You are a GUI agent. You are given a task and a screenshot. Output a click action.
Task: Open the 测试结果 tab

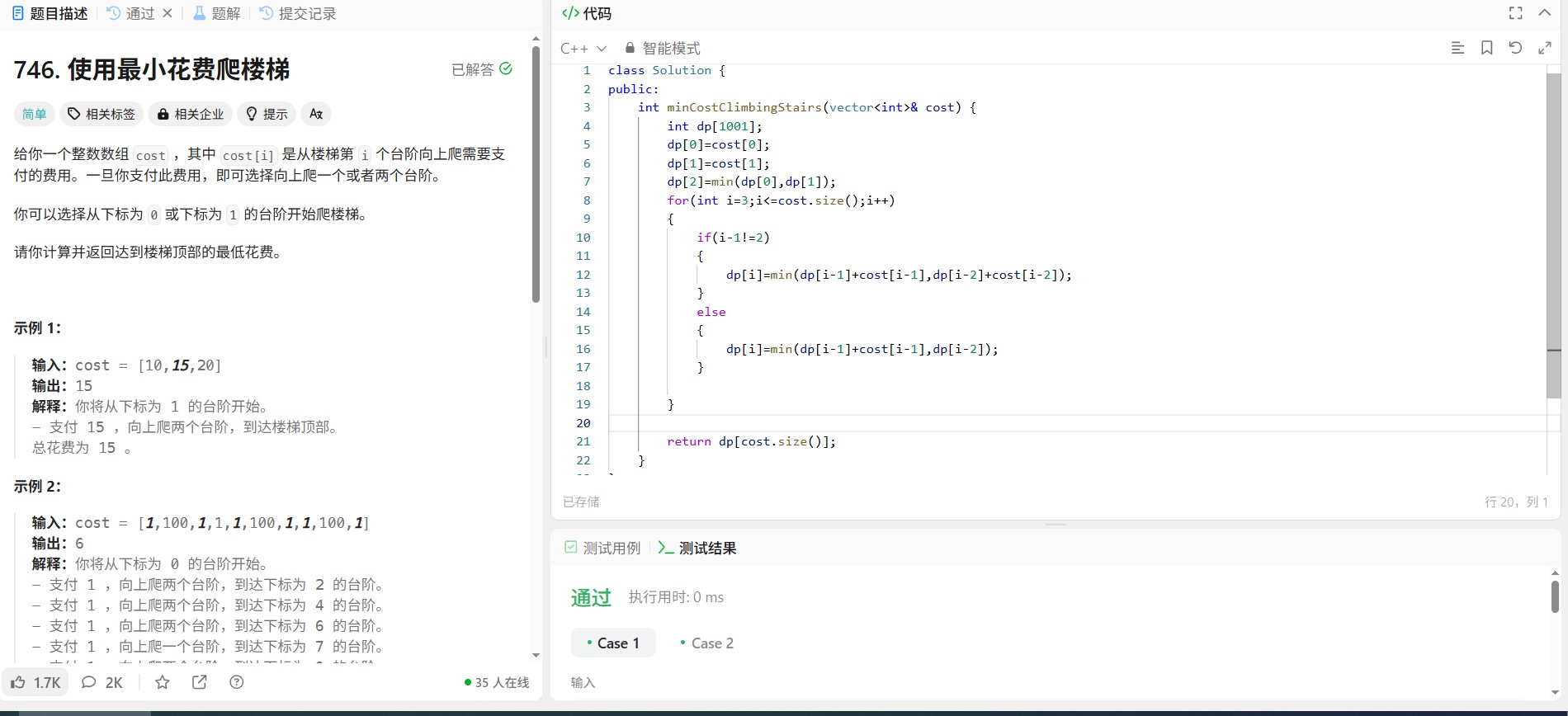point(697,548)
